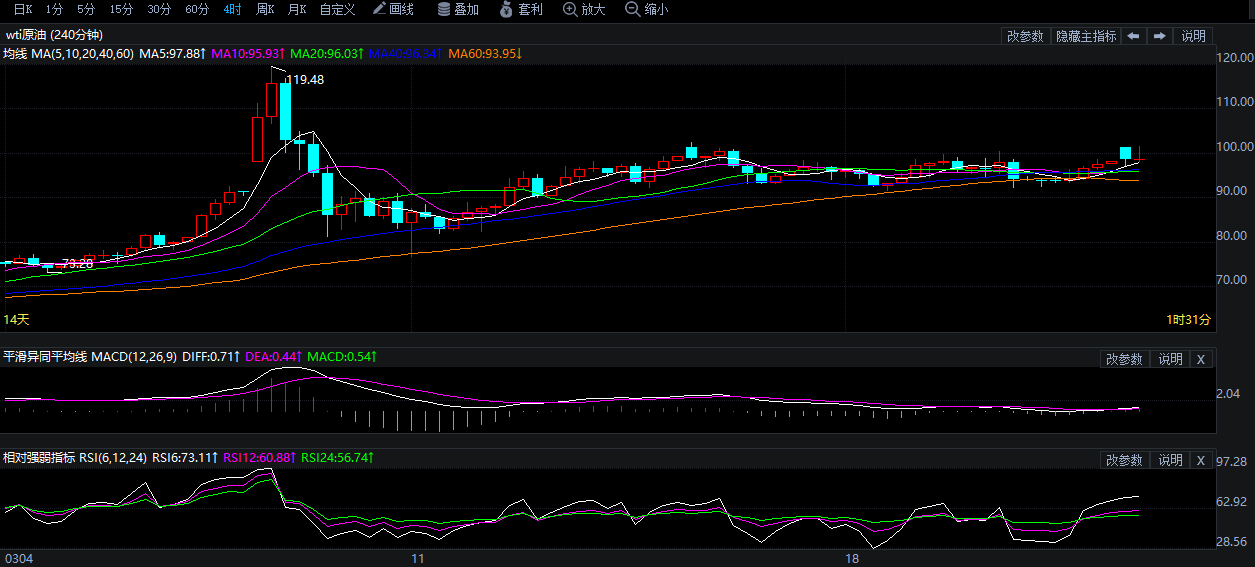Hide main indicator via 隐藏主指标

pos(1086,36)
